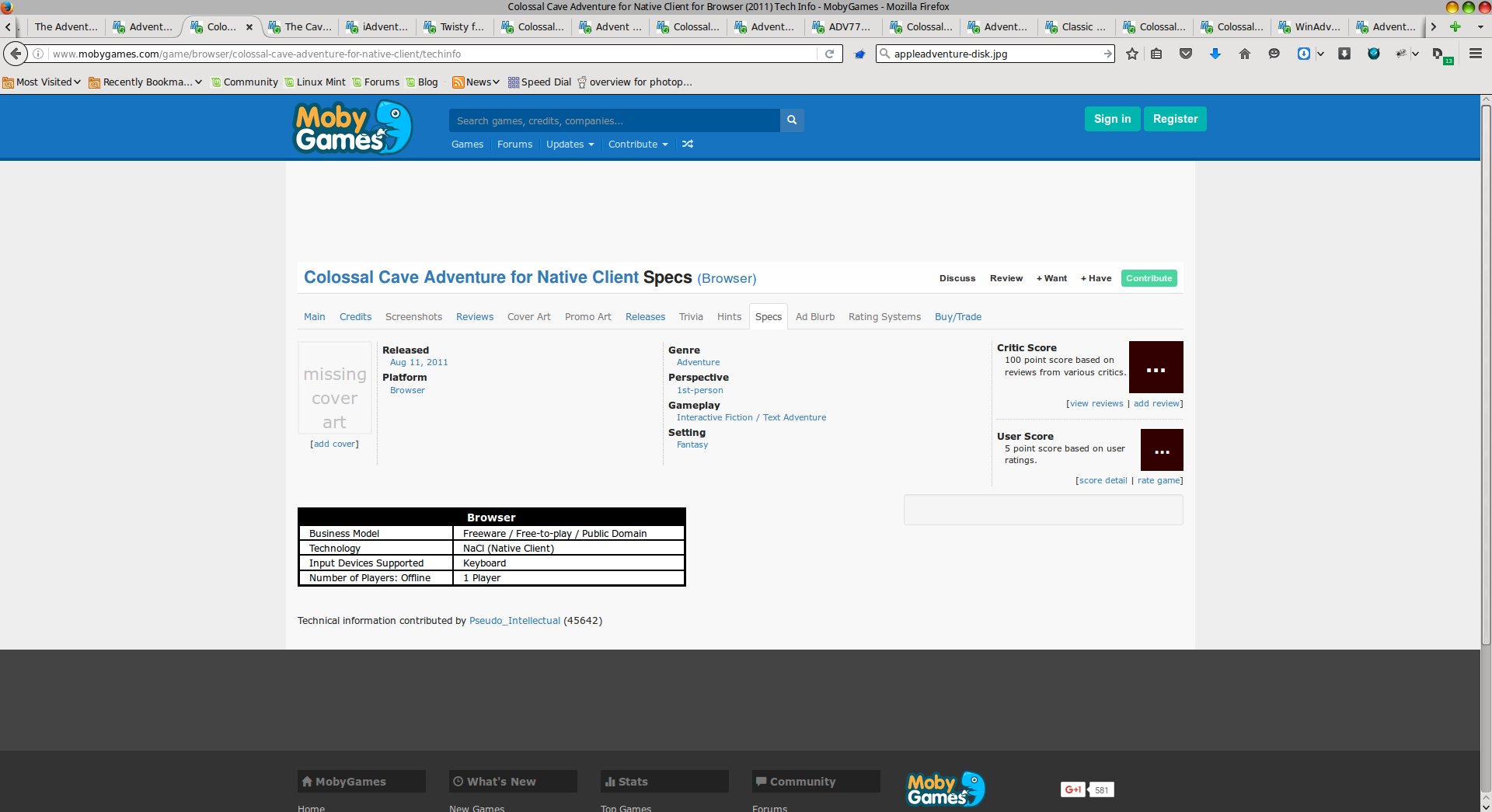Open the Releases tab
The height and width of the screenshot is (812, 1492).
pos(645,316)
